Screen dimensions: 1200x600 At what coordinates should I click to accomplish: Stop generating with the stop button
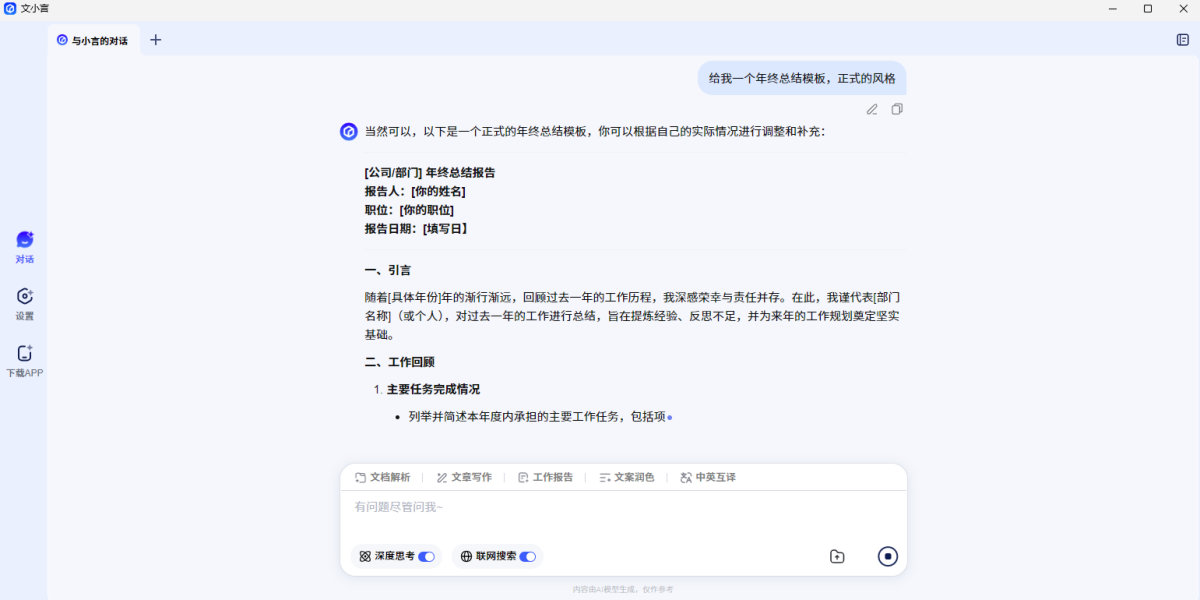[887, 556]
